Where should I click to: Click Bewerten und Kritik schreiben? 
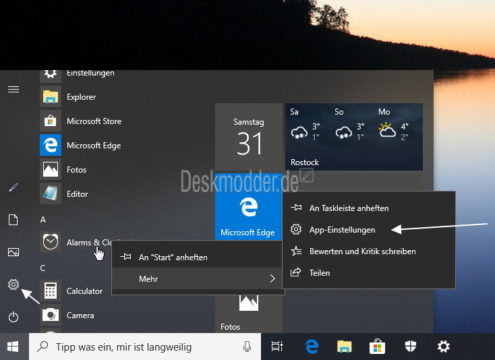(x=369, y=251)
